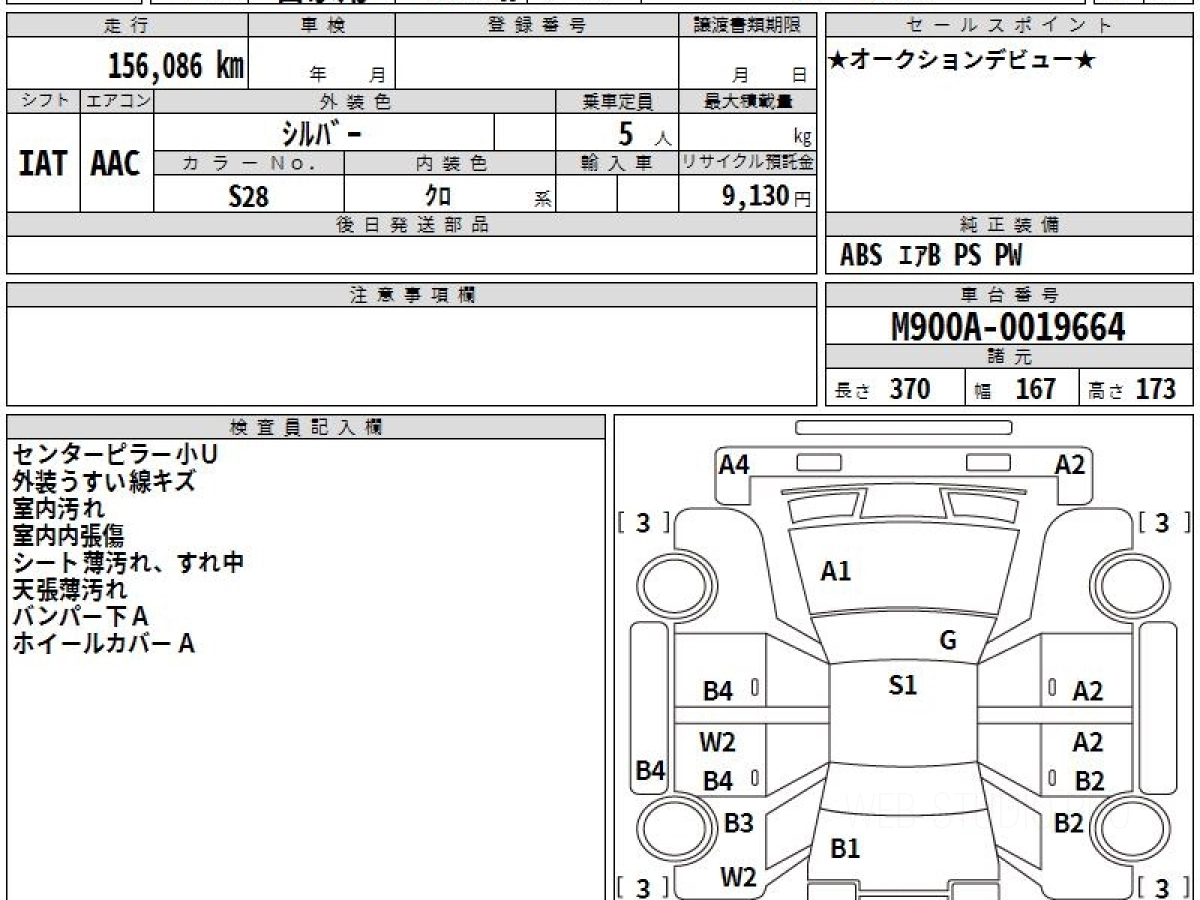1200x900 pixels.
Task: Select inspector note 室内汚れ
Action: pyautogui.click(x=58, y=509)
